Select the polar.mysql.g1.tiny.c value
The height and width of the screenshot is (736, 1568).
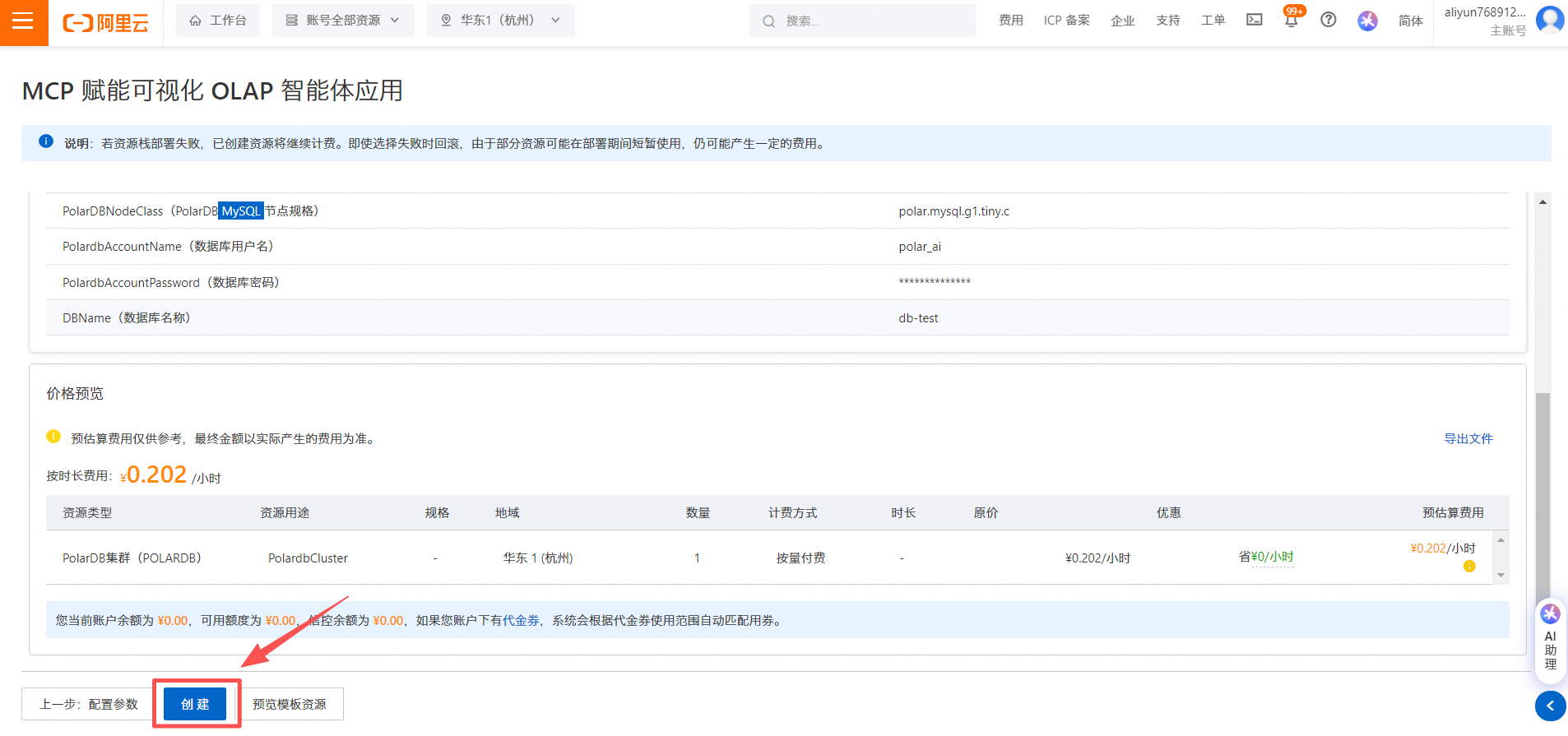tap(953, 211)
